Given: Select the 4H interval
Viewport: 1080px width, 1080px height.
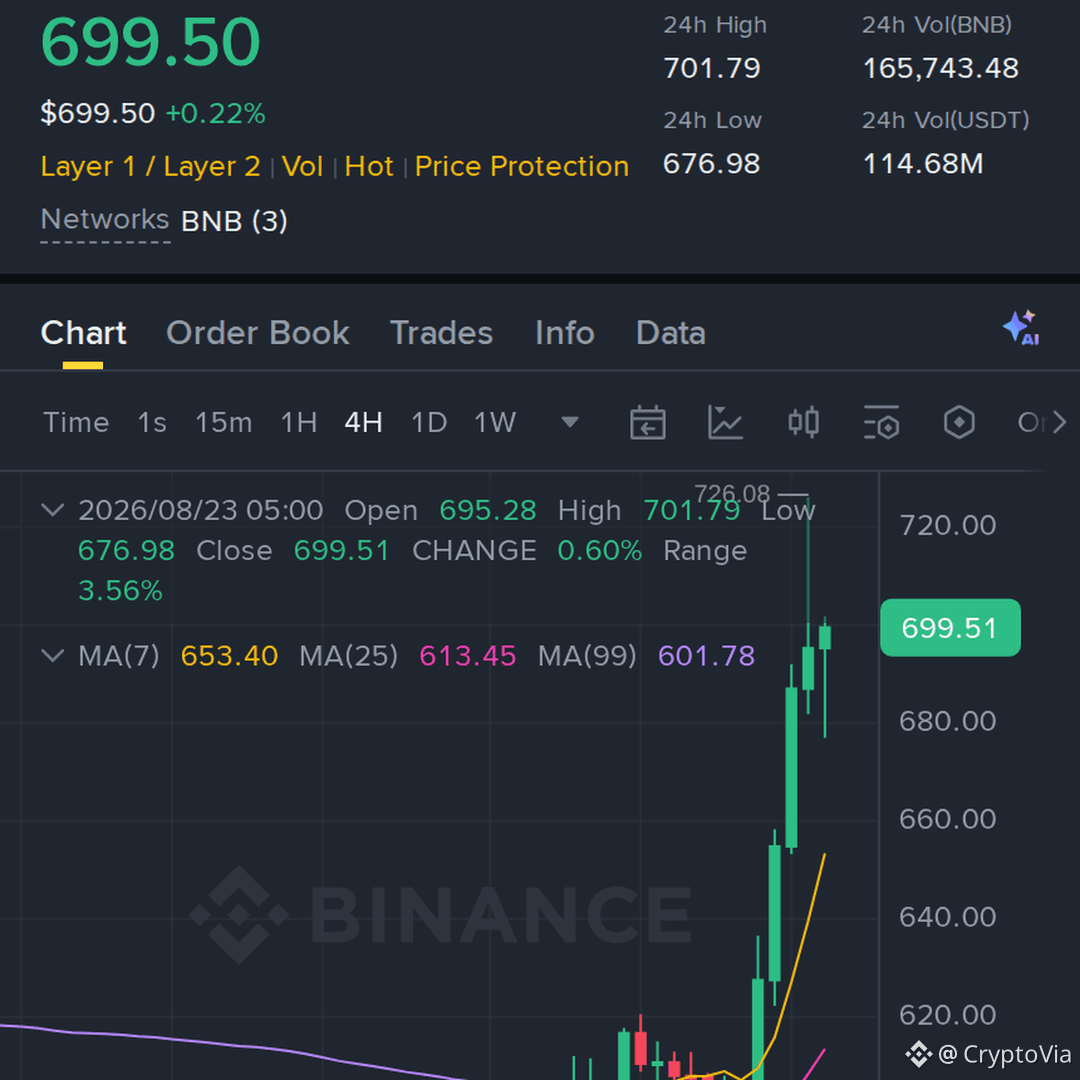Looking at the screenshot, I should pos(364,422).
